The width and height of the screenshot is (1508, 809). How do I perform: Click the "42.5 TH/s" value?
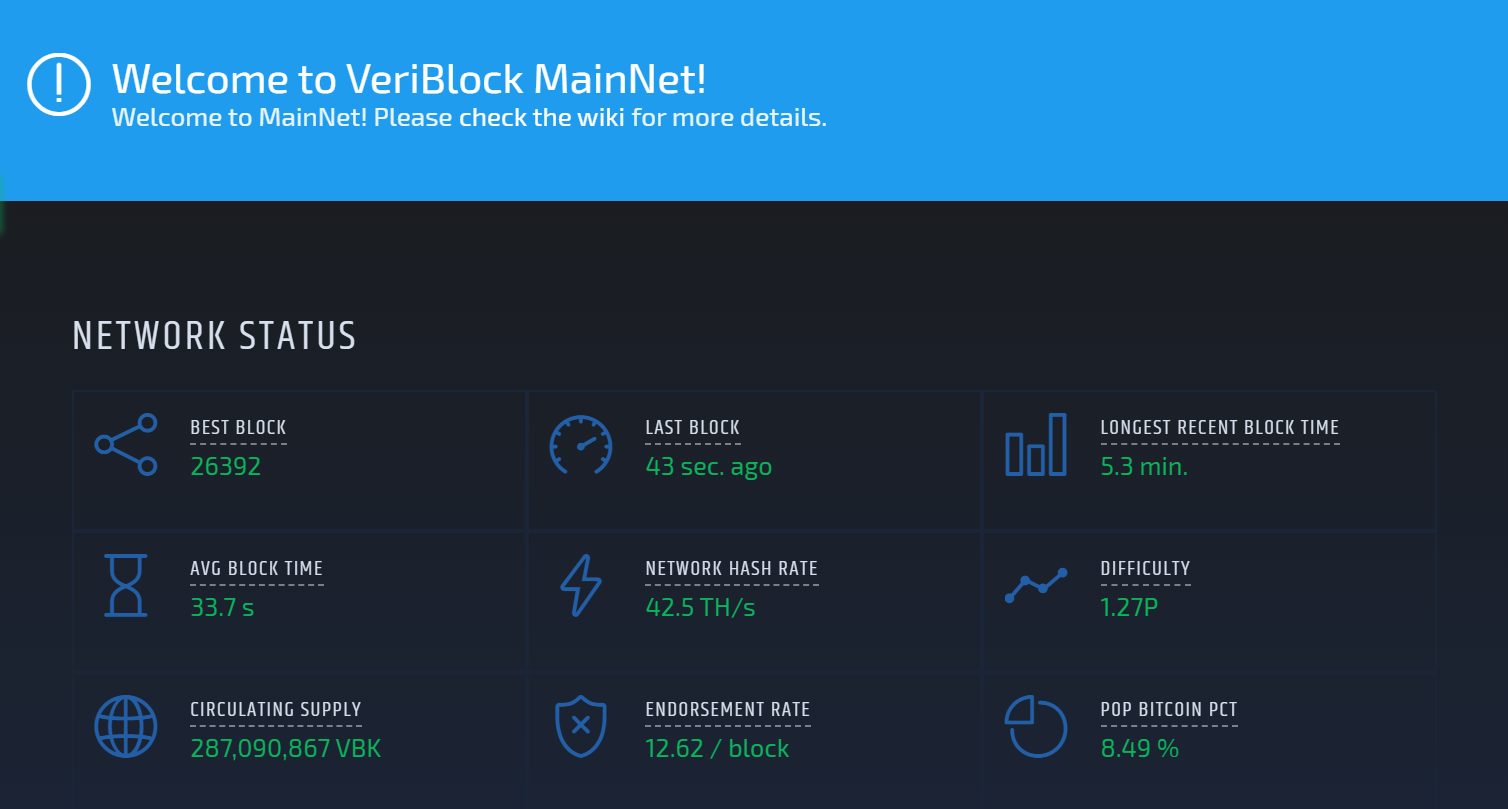point(700,607)
